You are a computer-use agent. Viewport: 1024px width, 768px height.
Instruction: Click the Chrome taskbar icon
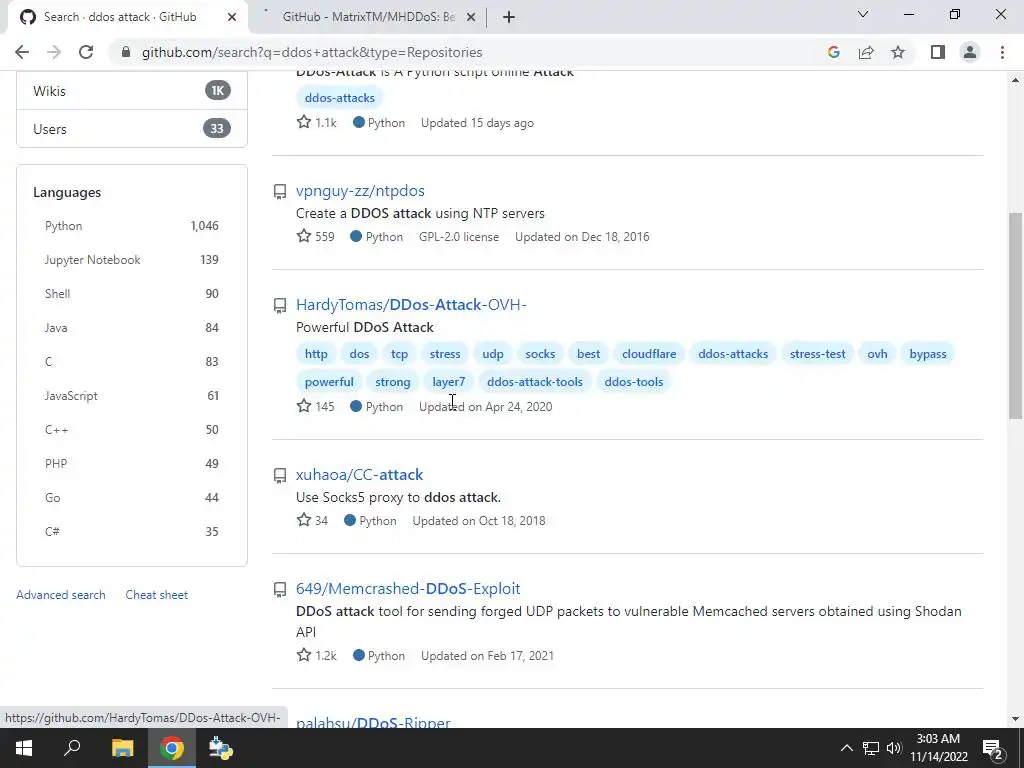click(x=172, y=748)
